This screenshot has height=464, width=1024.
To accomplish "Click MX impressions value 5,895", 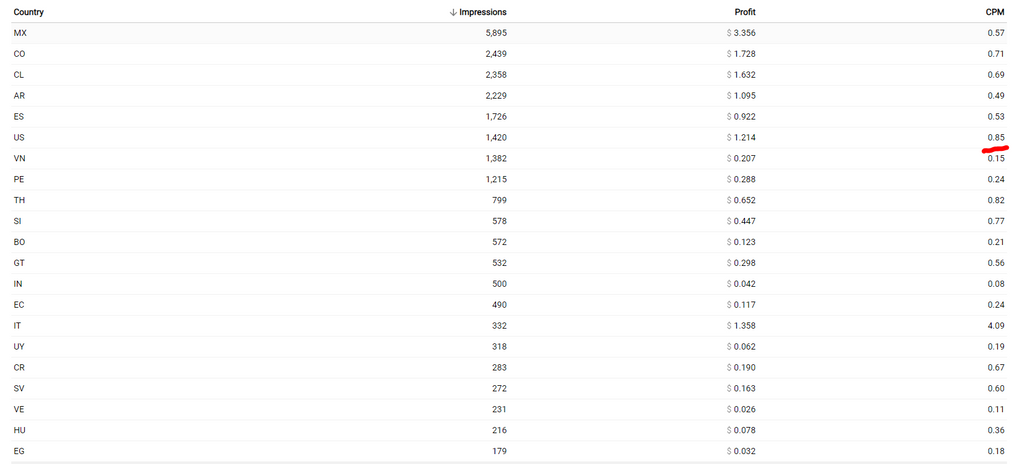I will (x=495, y=33).
